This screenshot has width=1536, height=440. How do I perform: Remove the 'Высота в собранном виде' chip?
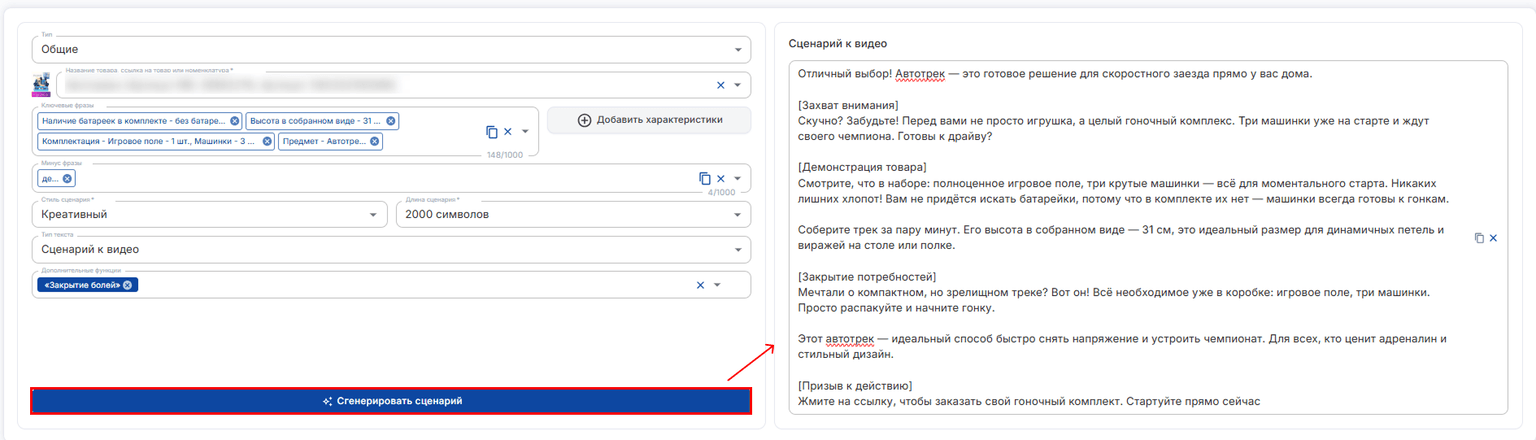(x=391, y=121)
